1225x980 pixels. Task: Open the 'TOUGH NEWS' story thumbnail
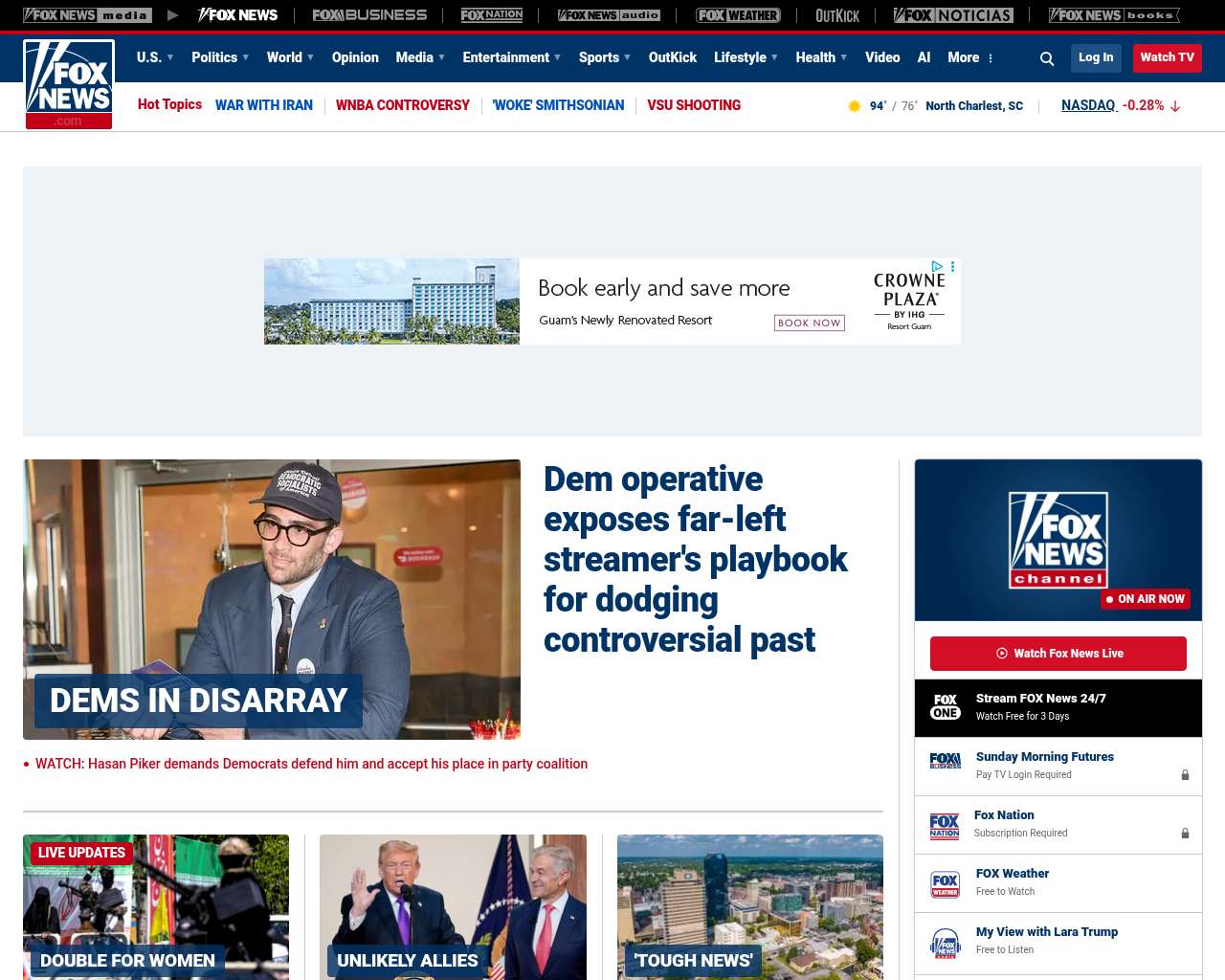click(x=750, y=907)
